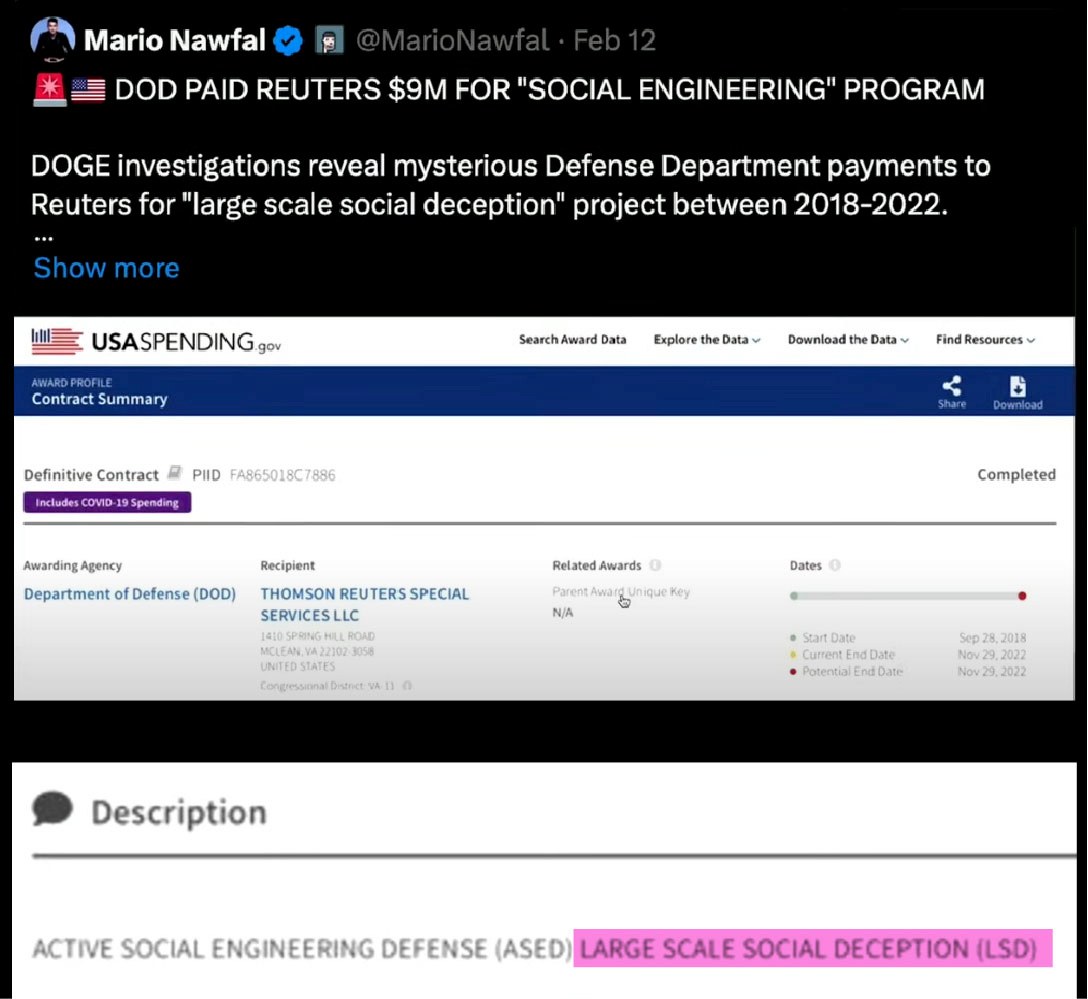This screenshot has width=1088, height=999.
Task: Open Search Award Data
Action: [x=572, y=339]
